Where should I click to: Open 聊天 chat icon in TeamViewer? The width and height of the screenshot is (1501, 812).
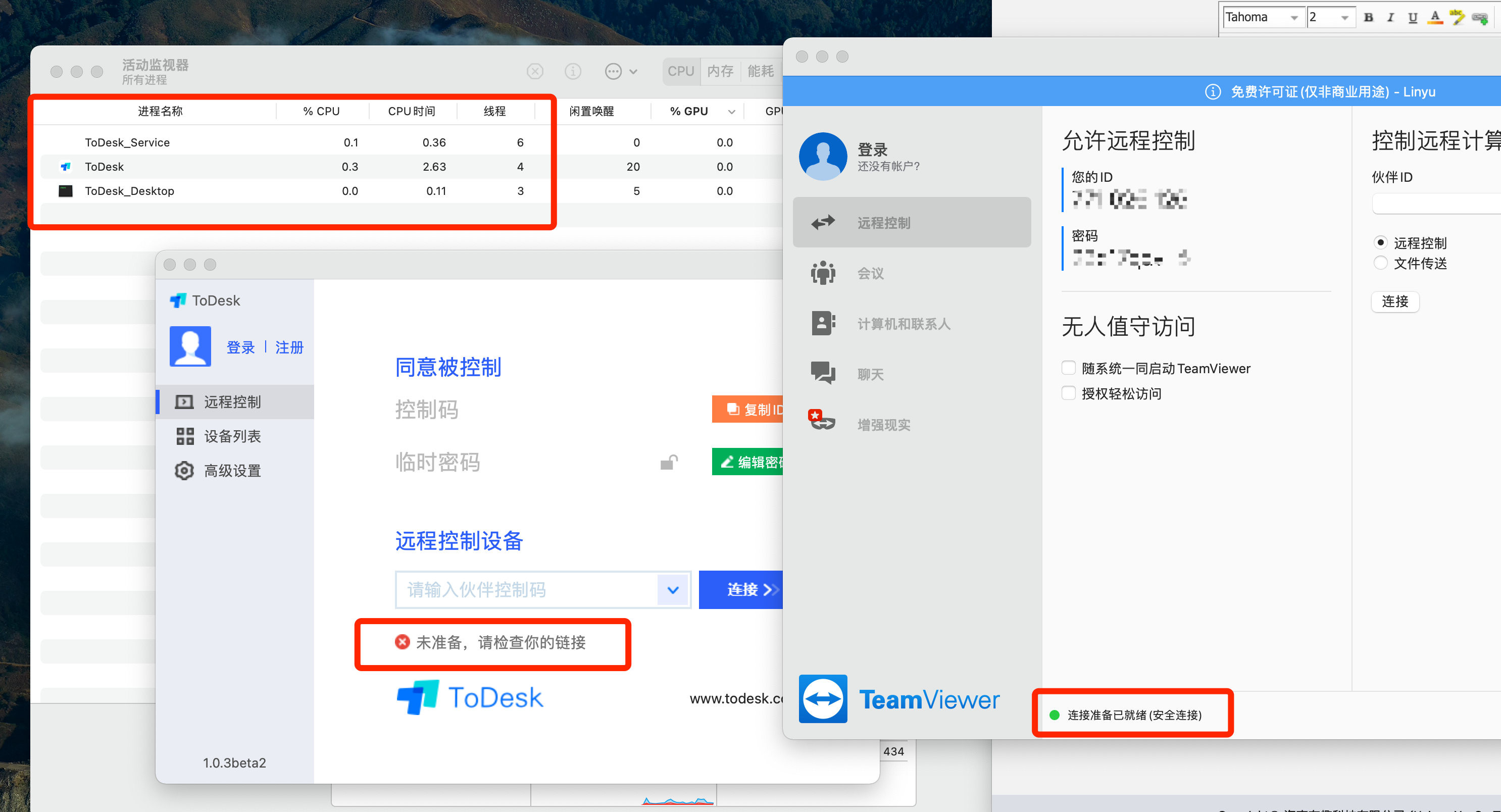coord(823,373)
